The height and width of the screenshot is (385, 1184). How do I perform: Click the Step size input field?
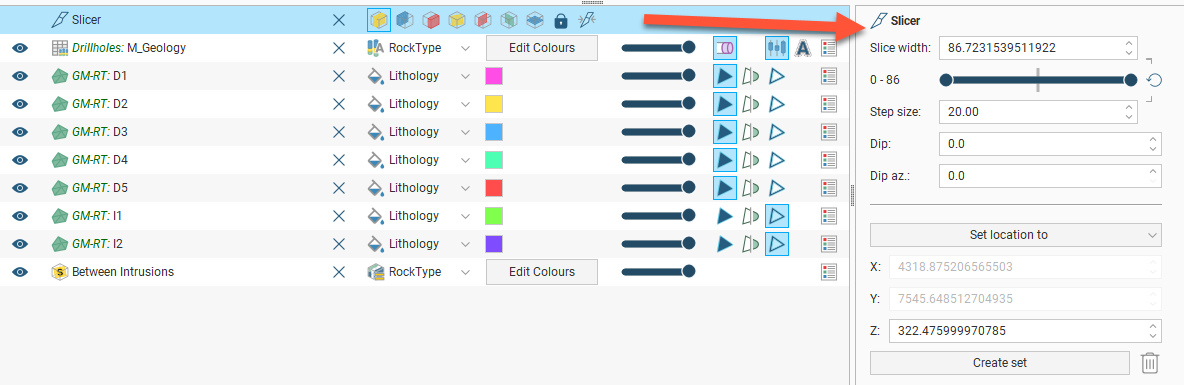click(1038, 112)
